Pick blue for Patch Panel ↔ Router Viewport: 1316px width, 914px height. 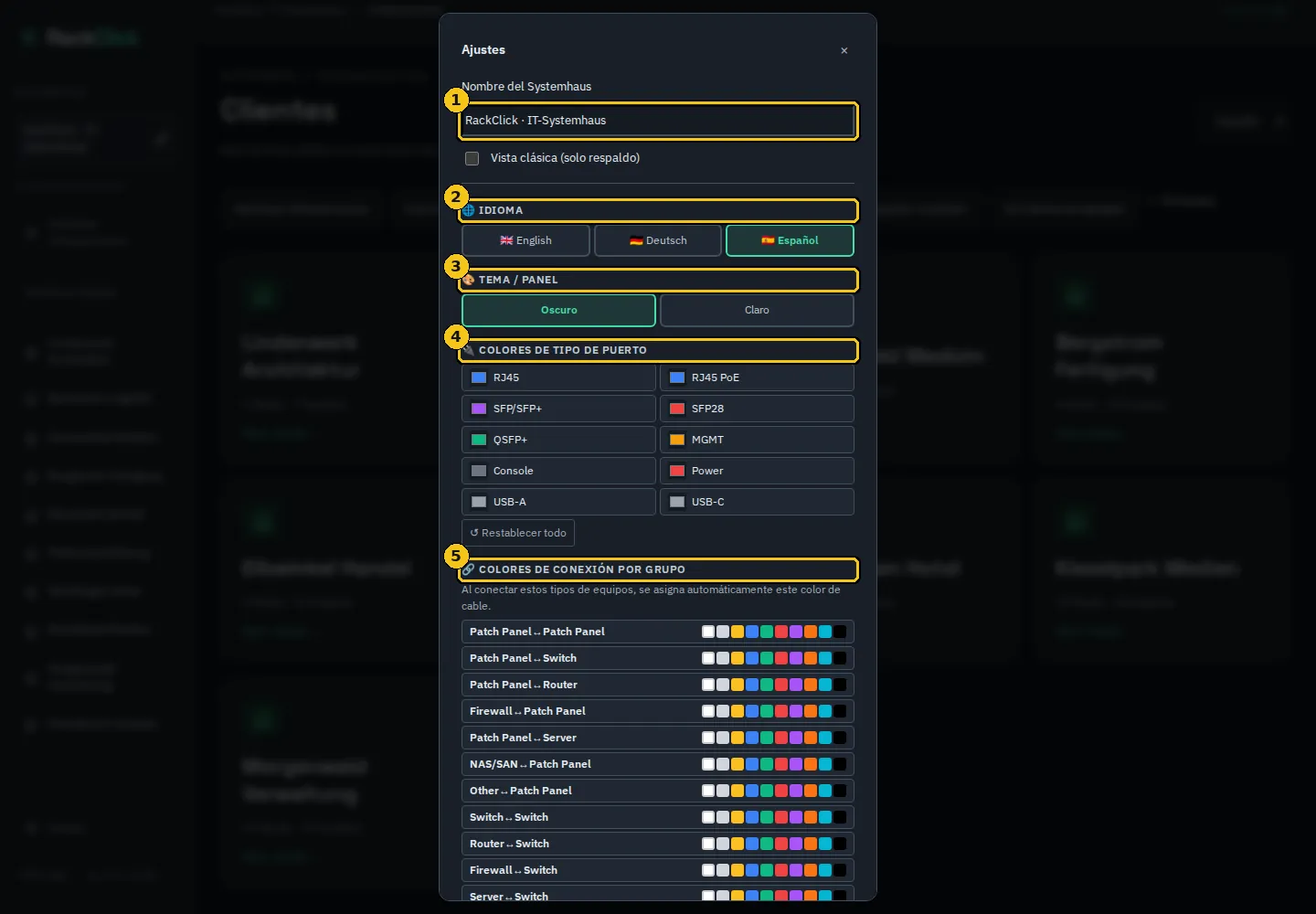click(752, 685)
